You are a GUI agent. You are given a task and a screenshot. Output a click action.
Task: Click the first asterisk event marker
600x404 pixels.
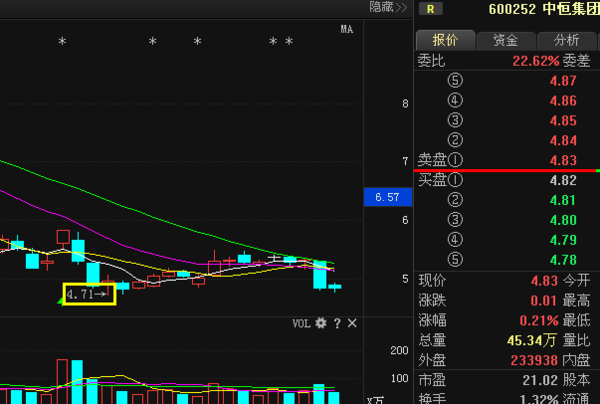click(62, 41)
